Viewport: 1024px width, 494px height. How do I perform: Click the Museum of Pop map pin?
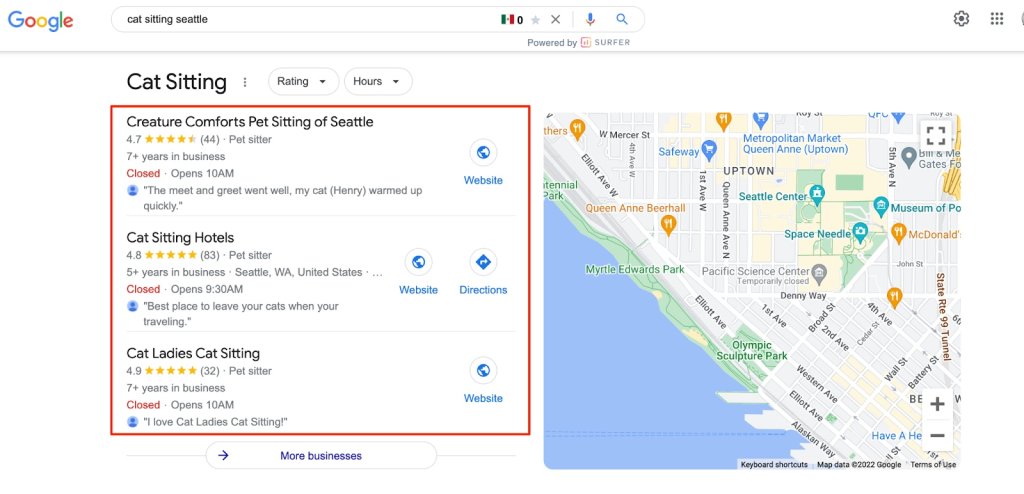click(881, 206)
